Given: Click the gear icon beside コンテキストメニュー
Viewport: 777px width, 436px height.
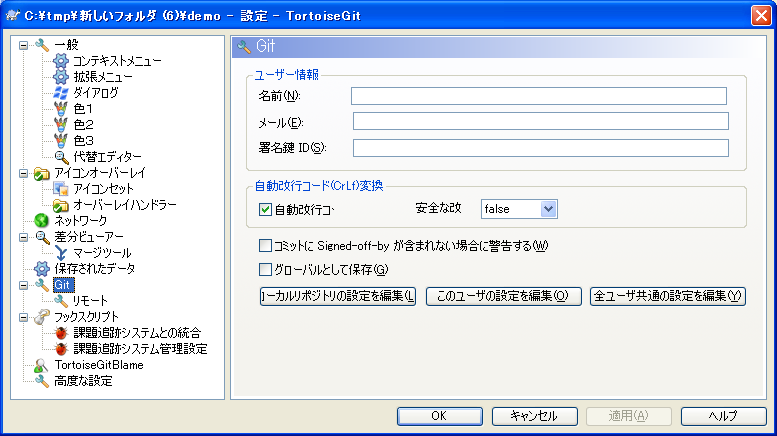Looking at the screenshot, I should (x=61, y=61).
